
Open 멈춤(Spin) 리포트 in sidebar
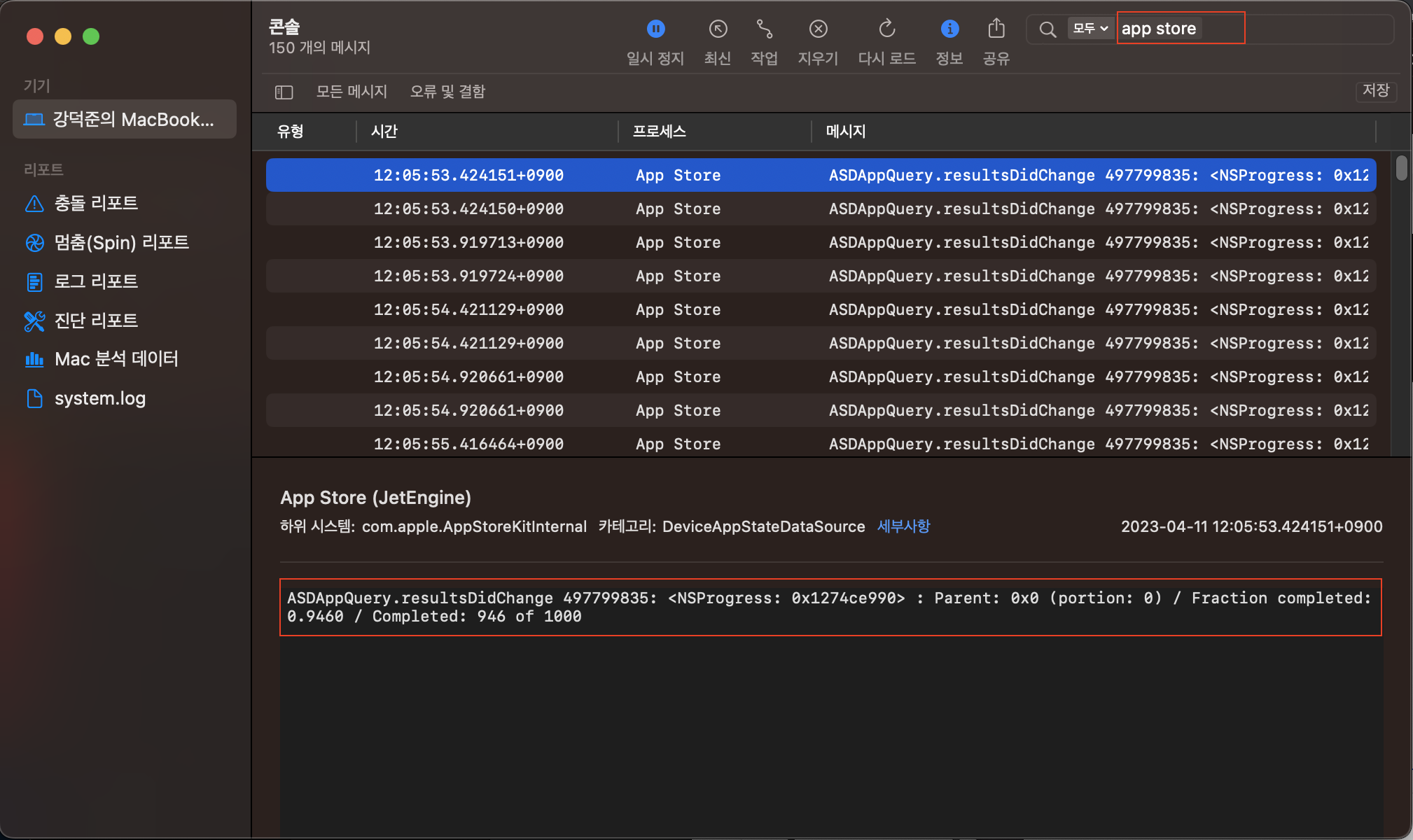(x=107, y=242)
